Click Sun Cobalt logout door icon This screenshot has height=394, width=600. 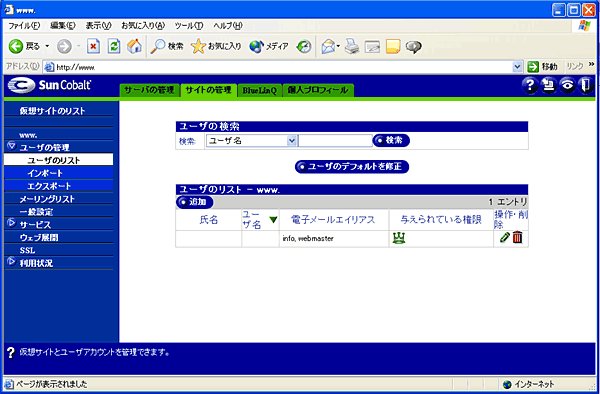pos(585,86)
